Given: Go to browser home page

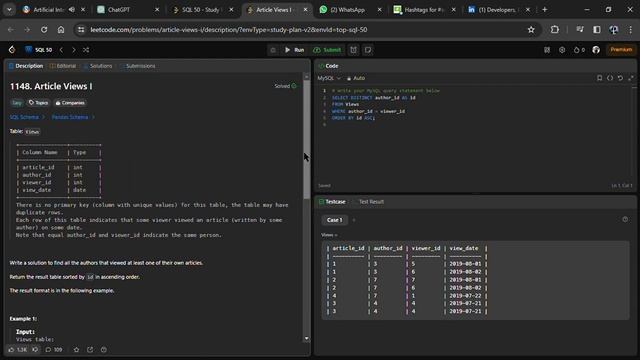Looking at the screenshot, I should pyautogui.click(x=61, y=29).
